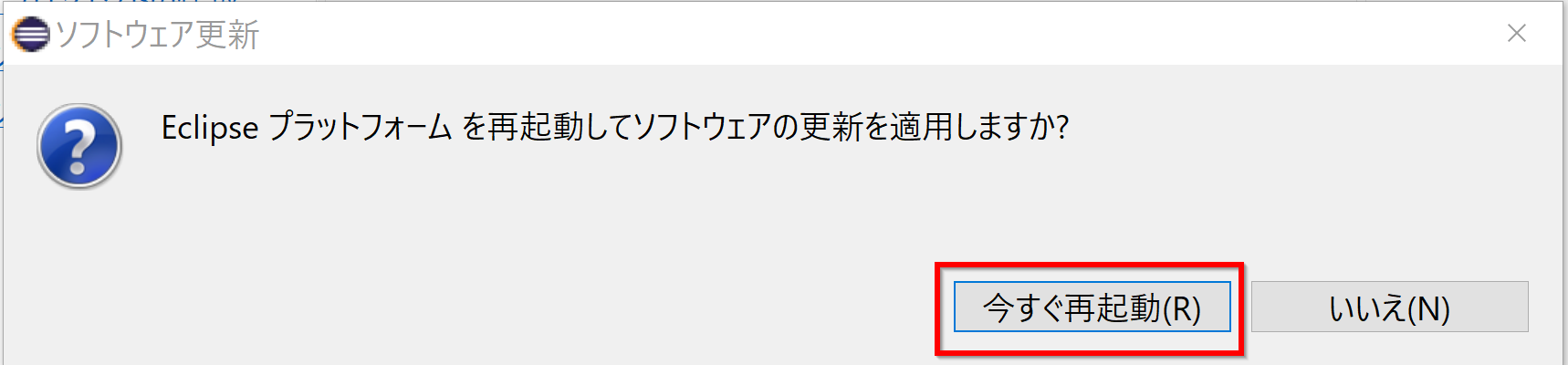Choose No to postpone applying updates
Screen dimensions: 1568x365
coord(1389,307)
